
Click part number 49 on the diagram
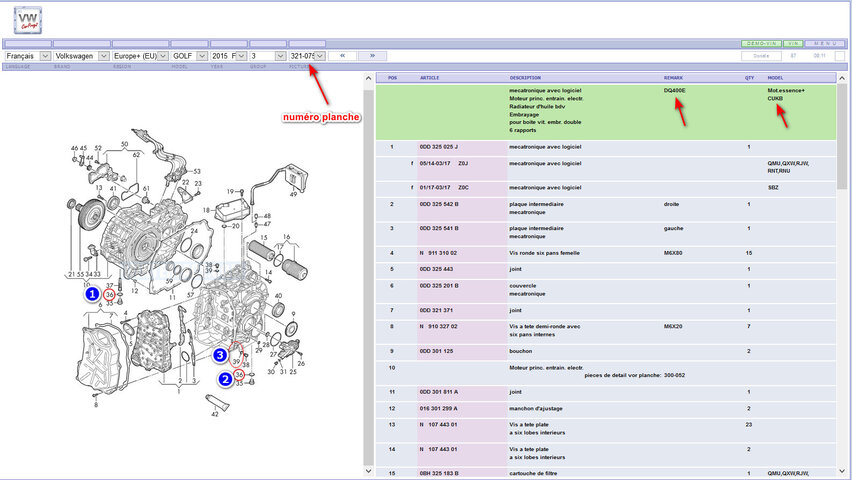293,194
